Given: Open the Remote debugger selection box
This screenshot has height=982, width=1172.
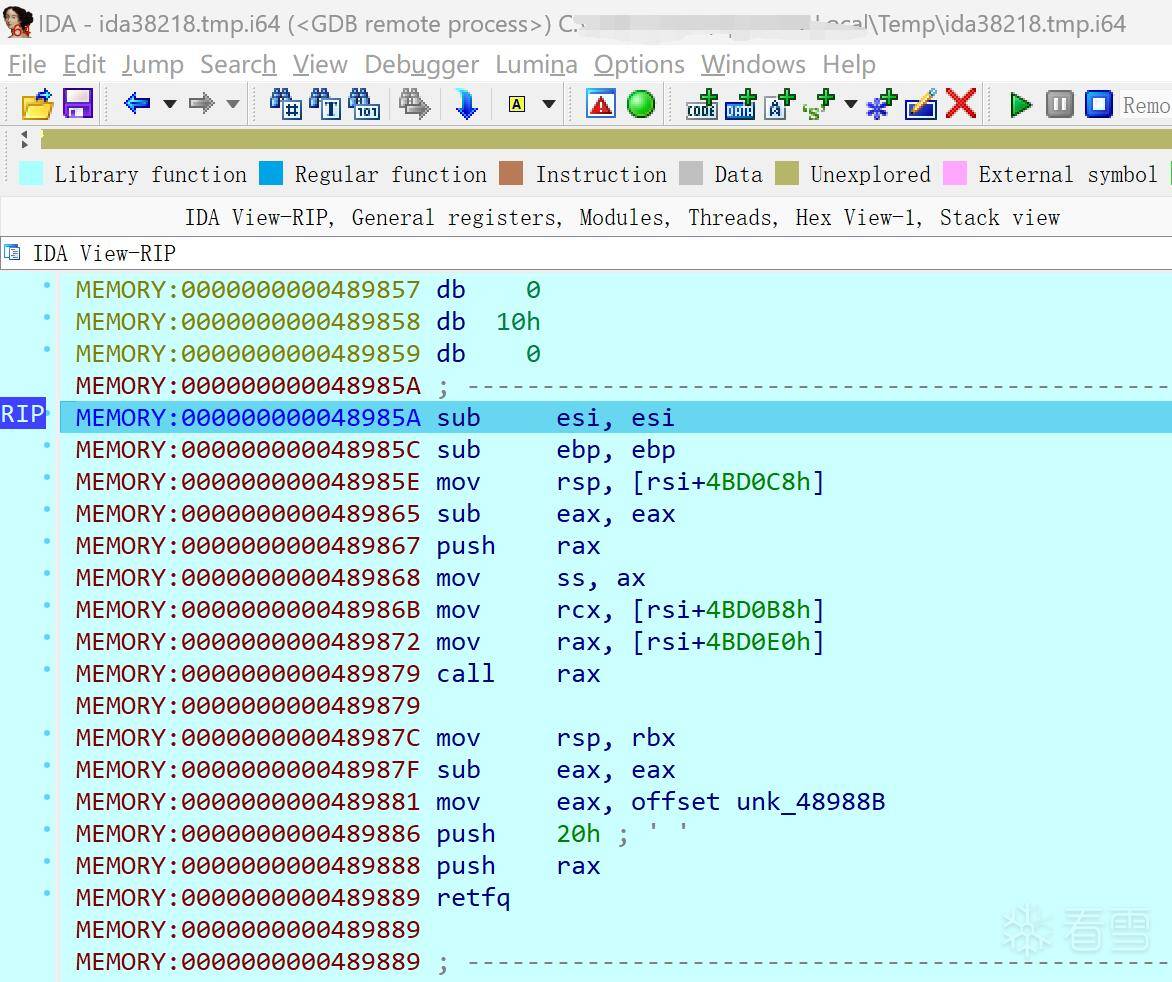Looking at the screenshot, I should (1146, 105).
